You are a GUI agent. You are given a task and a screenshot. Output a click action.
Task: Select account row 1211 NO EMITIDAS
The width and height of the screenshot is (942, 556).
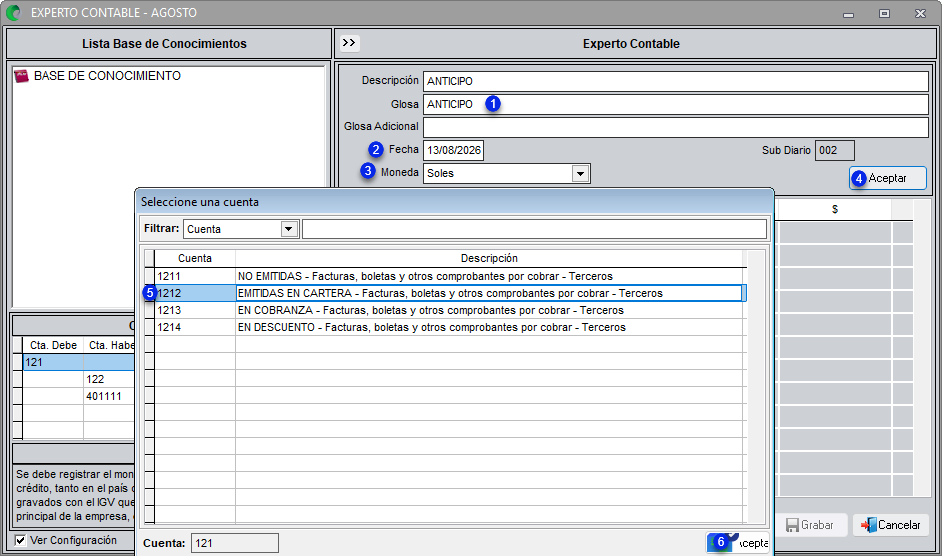(445, 276)
